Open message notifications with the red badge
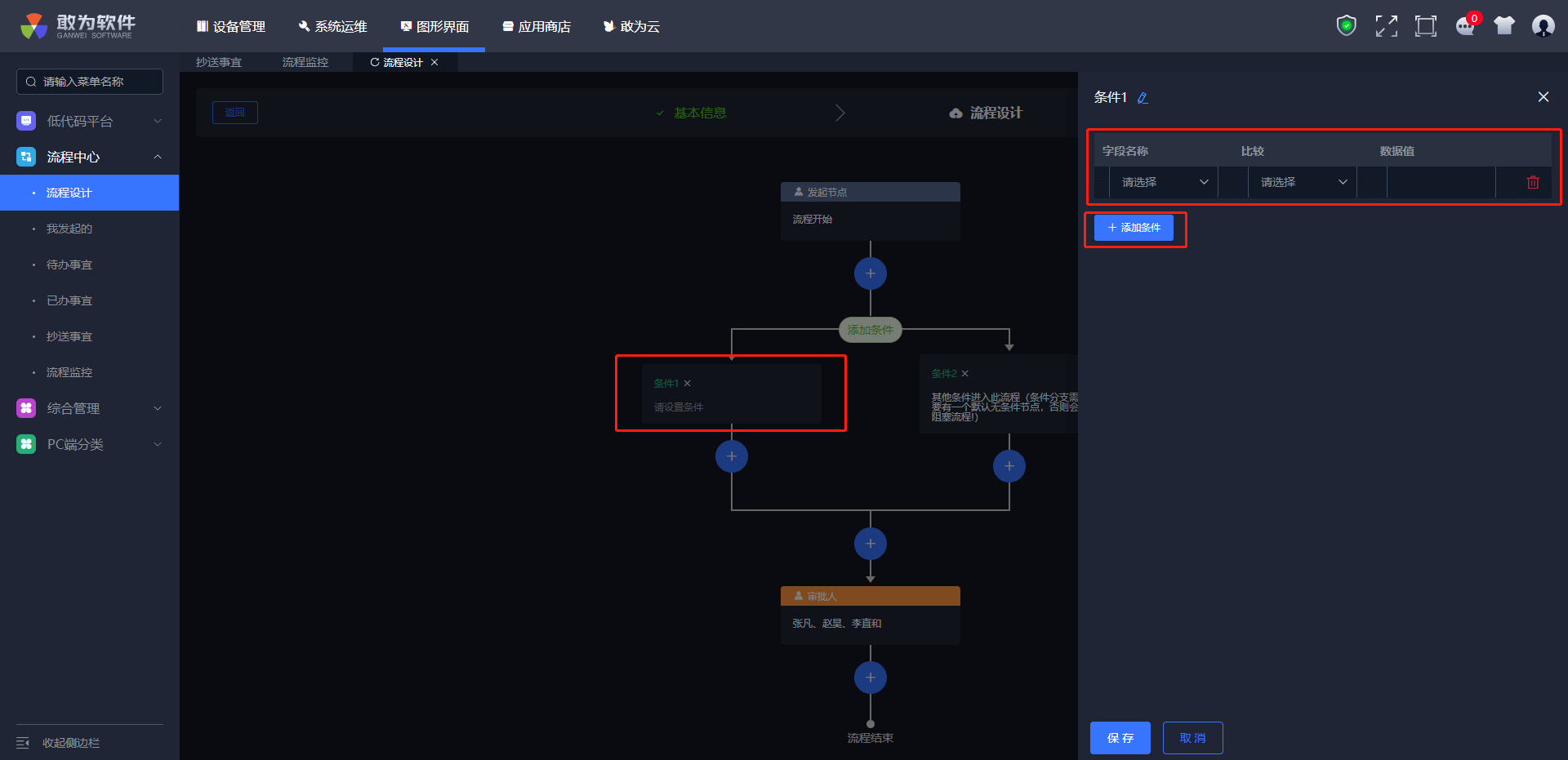The image size is (1568, 760). point(1466,26)
